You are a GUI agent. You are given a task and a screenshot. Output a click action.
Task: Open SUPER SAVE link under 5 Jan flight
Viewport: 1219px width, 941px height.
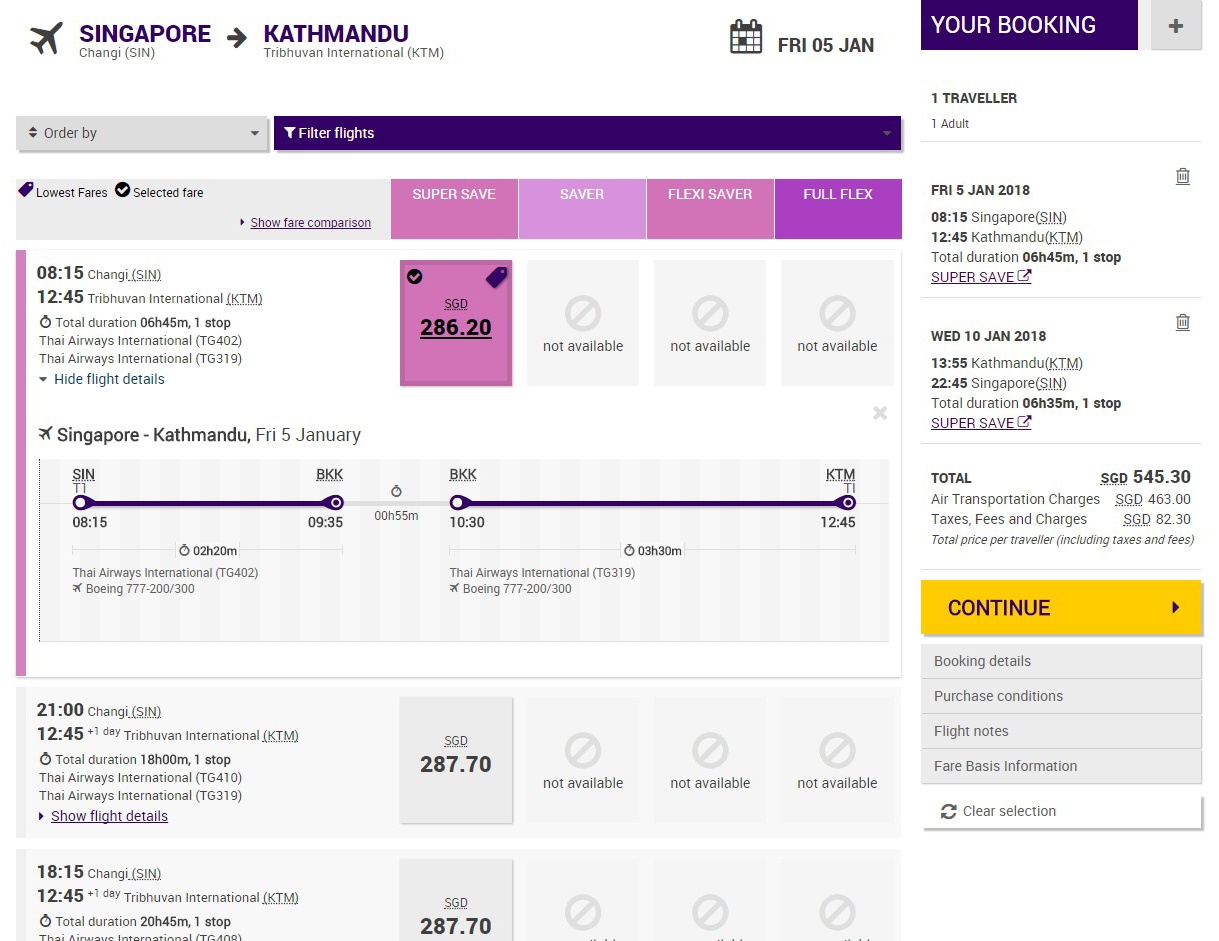981,277
